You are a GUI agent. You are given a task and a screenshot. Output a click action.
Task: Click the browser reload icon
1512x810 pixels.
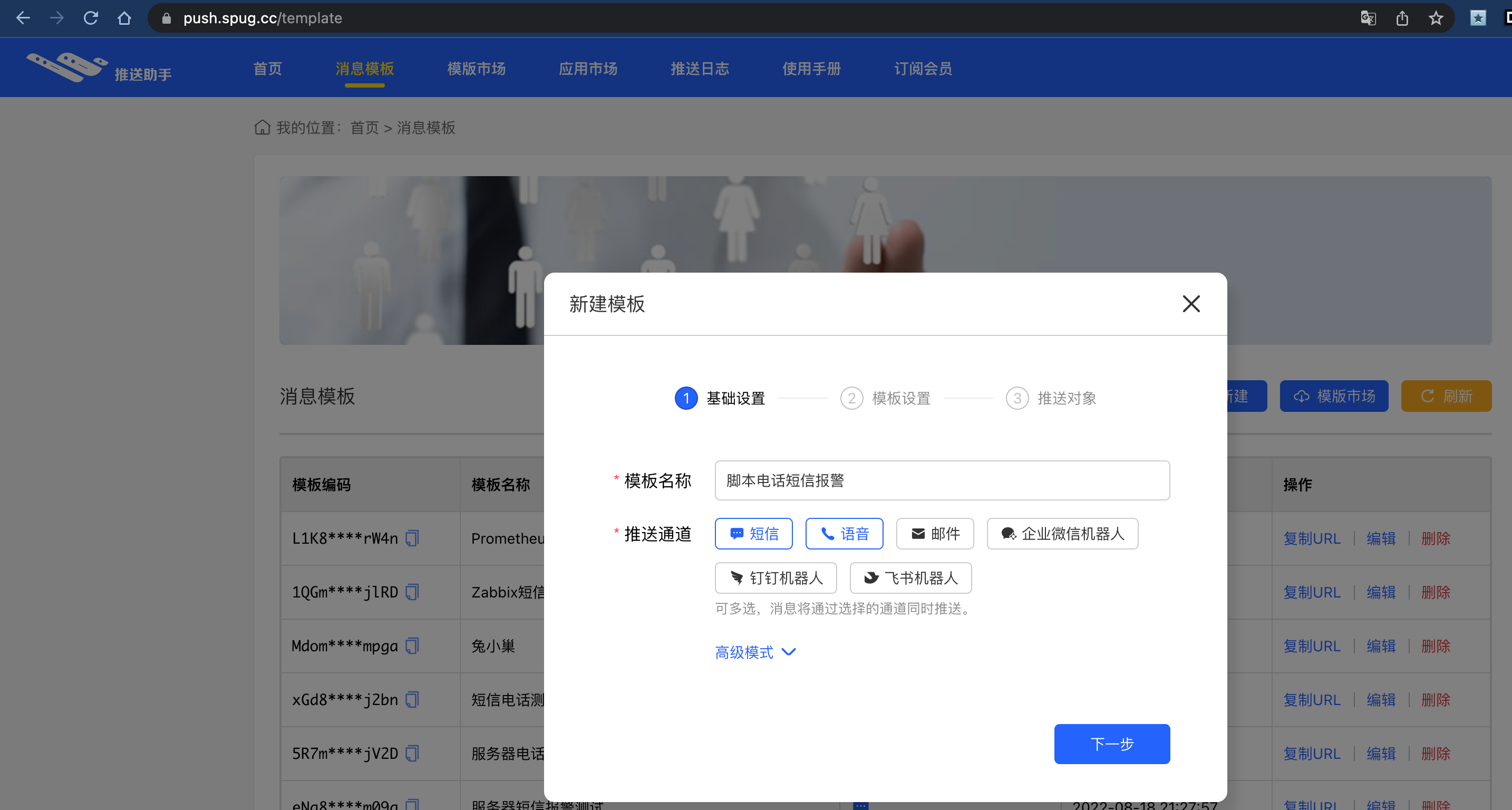(90, 18)
